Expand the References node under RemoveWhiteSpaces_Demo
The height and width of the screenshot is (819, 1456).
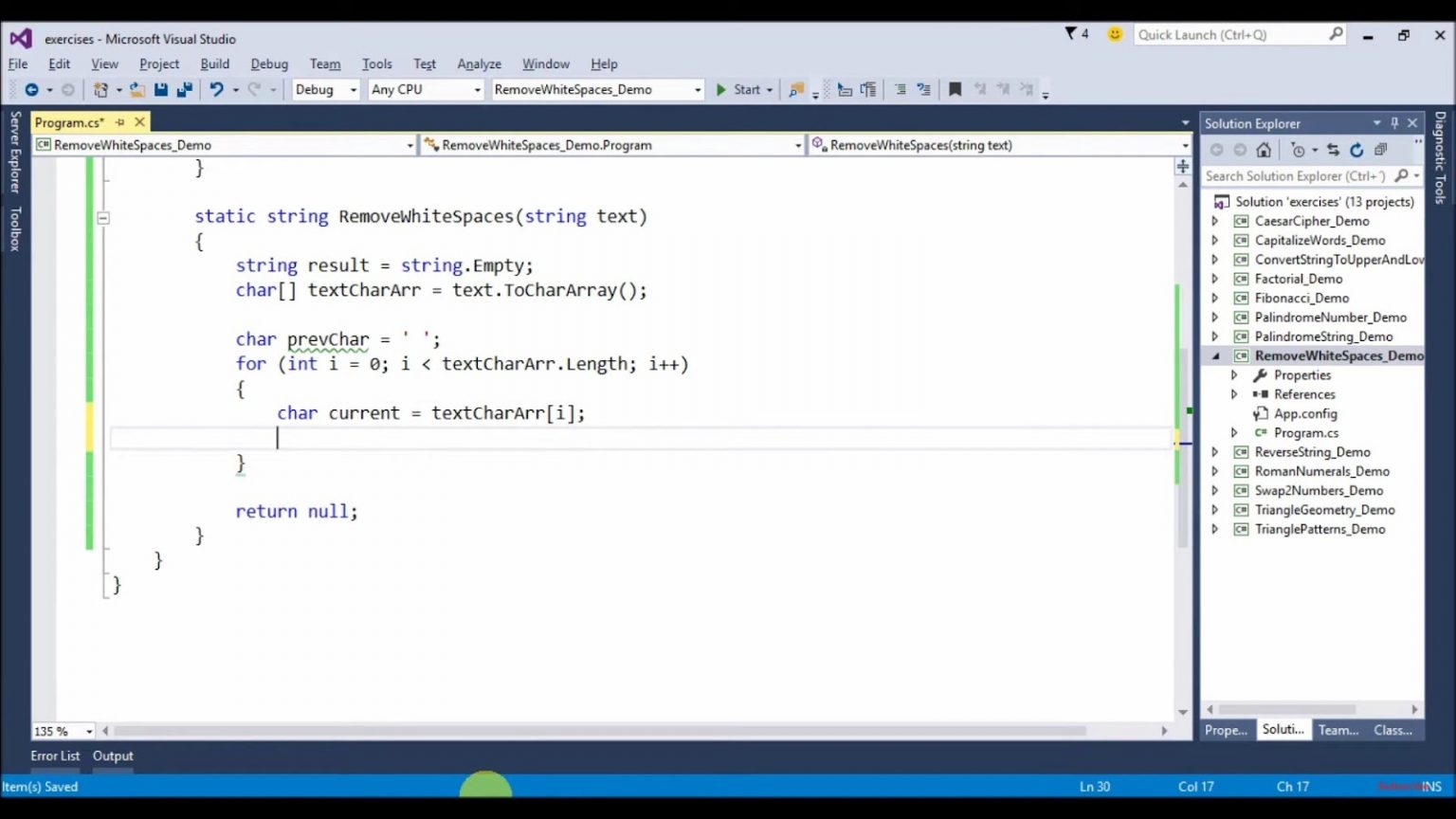tap(1234, 394)
